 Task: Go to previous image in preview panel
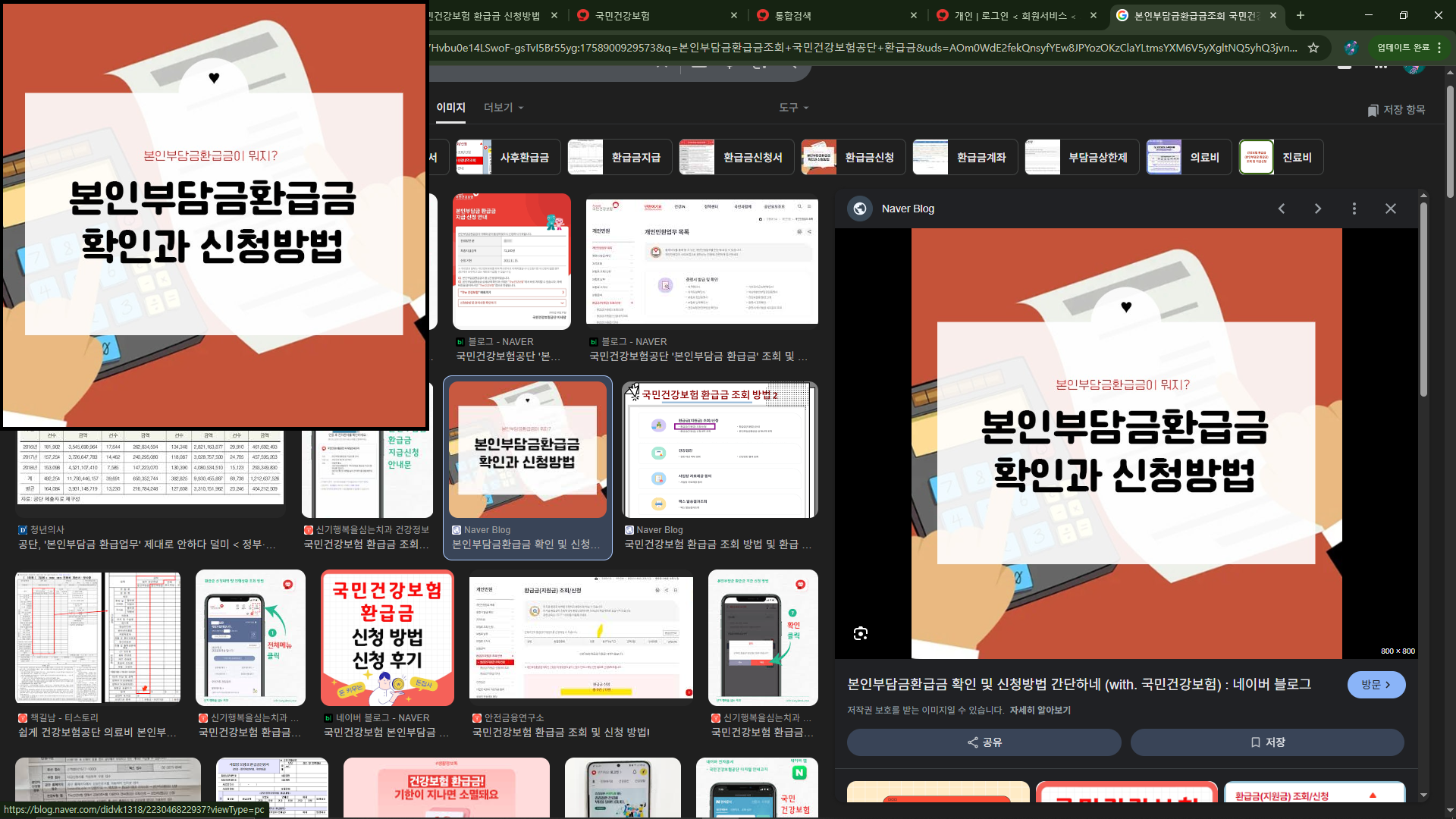tap(1282, 209)
